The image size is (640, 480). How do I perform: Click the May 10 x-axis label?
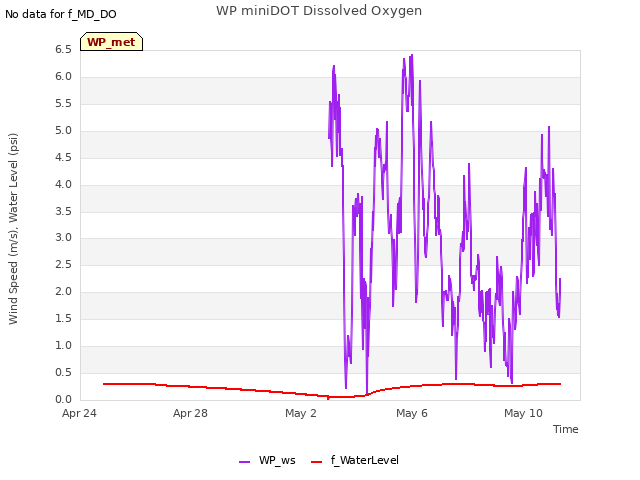click(523, 413)
